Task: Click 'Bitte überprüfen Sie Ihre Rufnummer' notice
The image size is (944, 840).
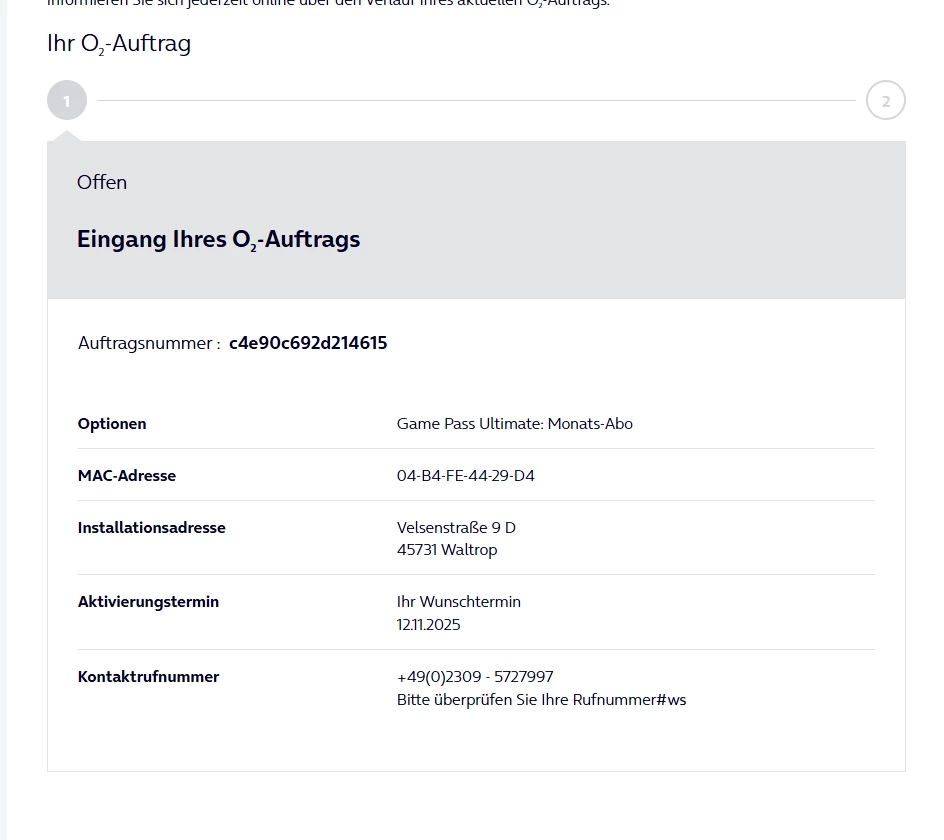Action: click(541, 700)
